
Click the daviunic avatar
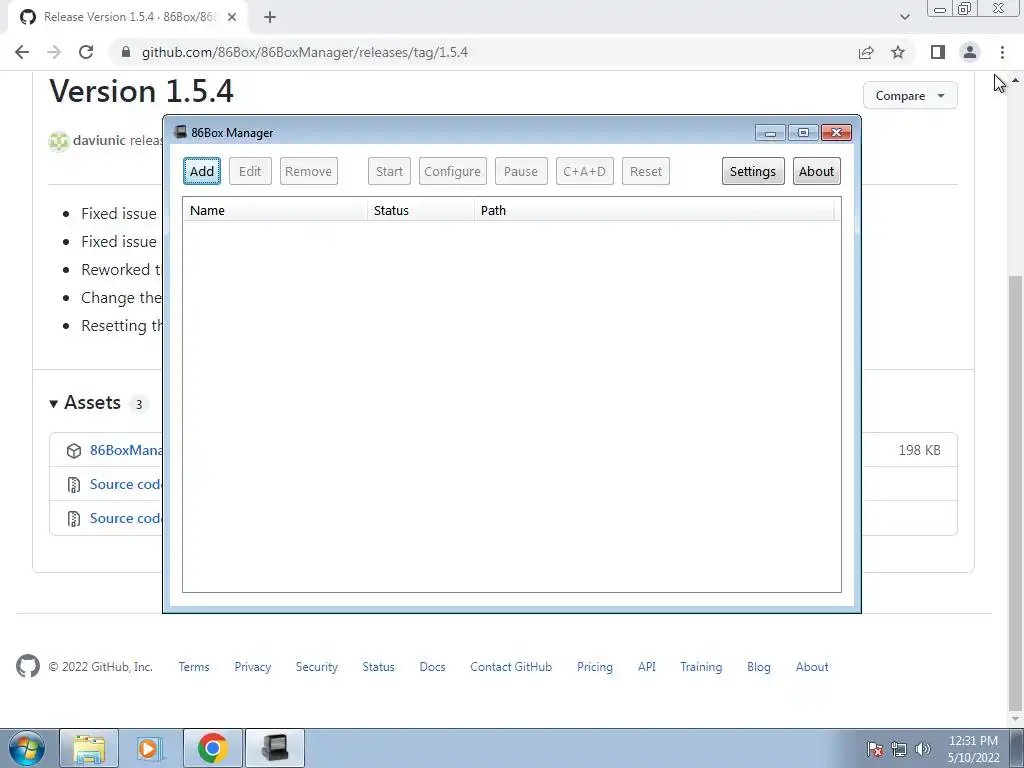59,140
